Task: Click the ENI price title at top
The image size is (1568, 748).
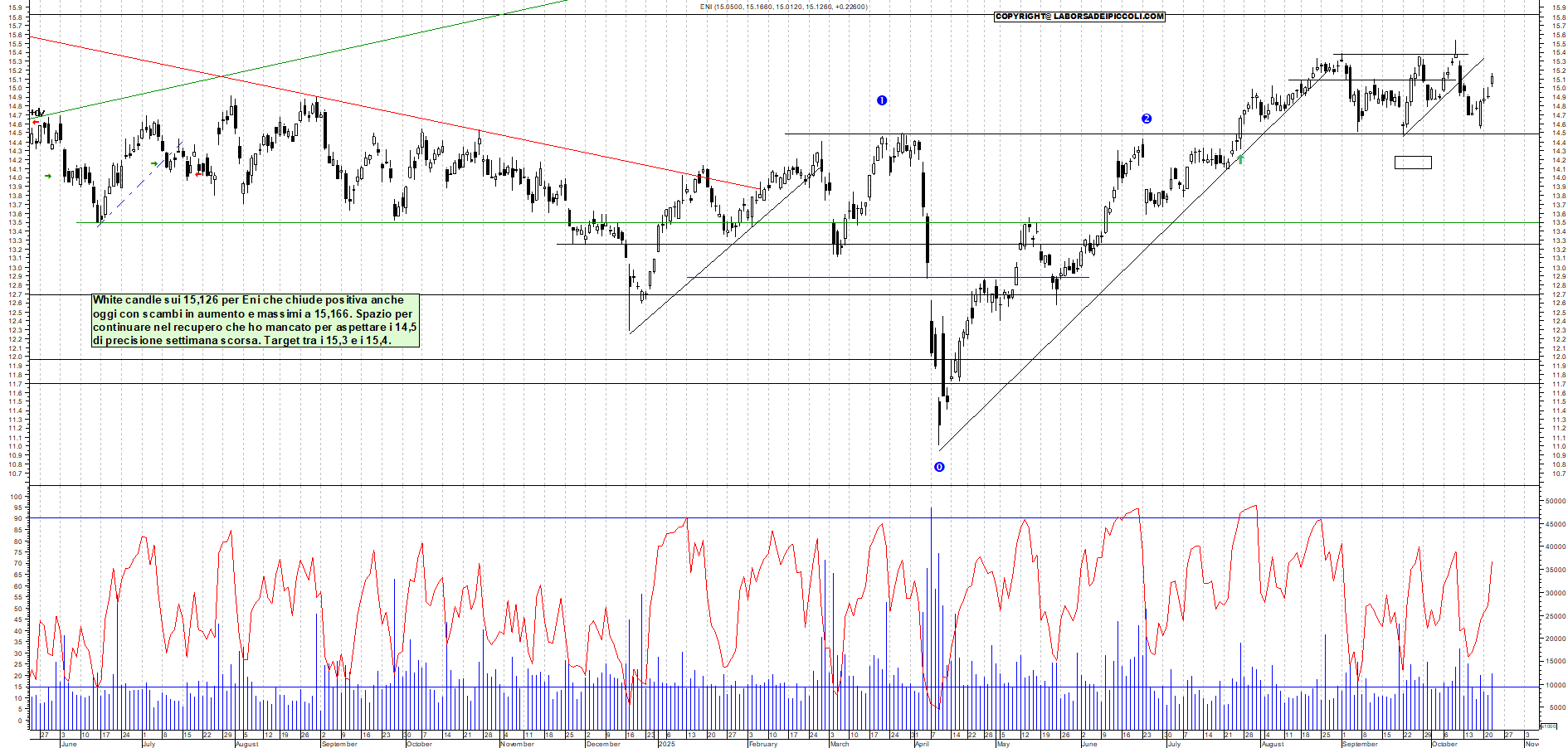Action: click(783, 7)
